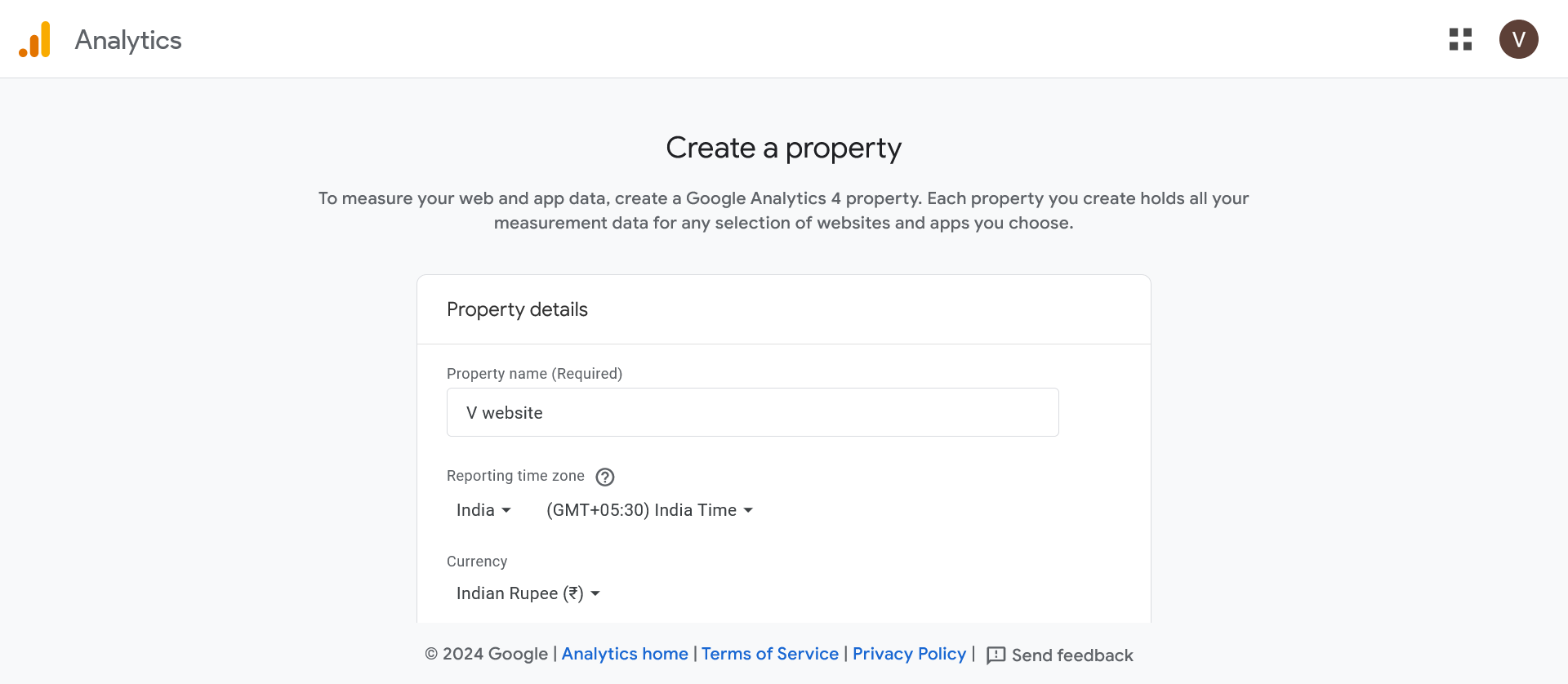The width and height of the screenshot is (1568, 684).
Task: Open the Analytics home link
Action: pos(625,654)
